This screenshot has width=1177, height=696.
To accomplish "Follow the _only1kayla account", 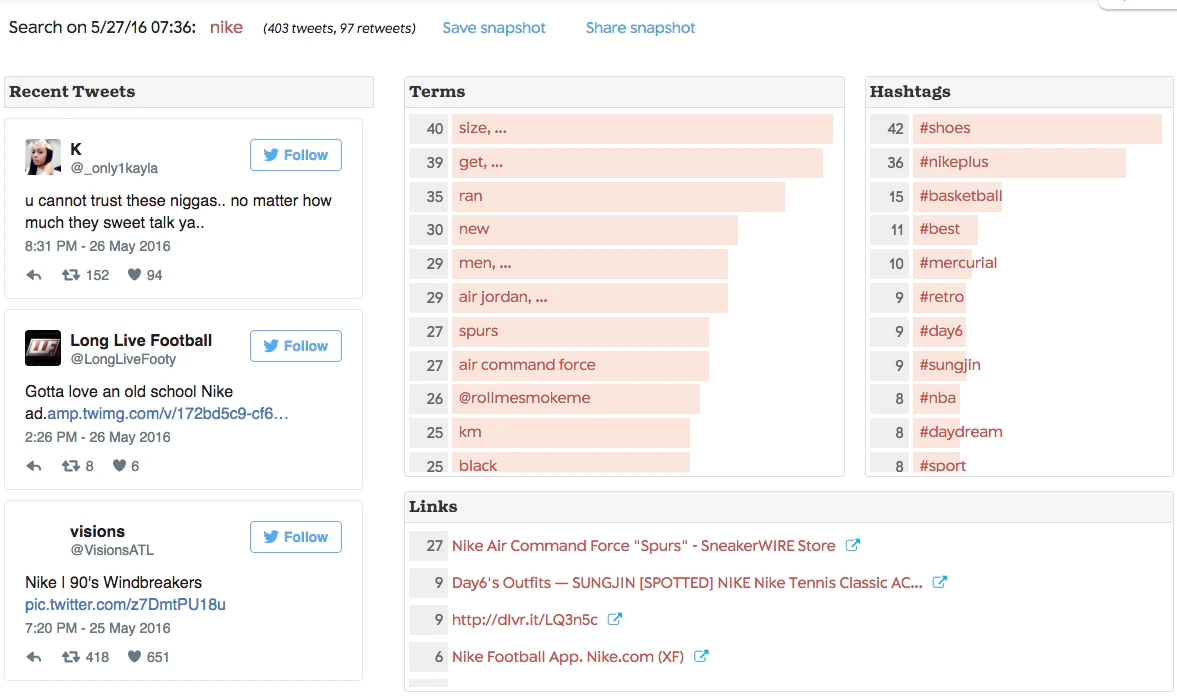I will point(296,155).
